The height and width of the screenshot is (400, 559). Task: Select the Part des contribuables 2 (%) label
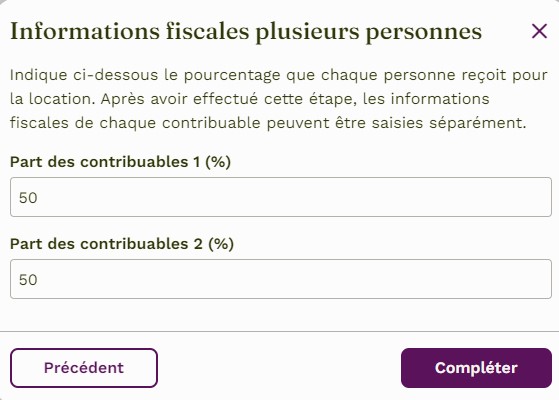(122, 244)
